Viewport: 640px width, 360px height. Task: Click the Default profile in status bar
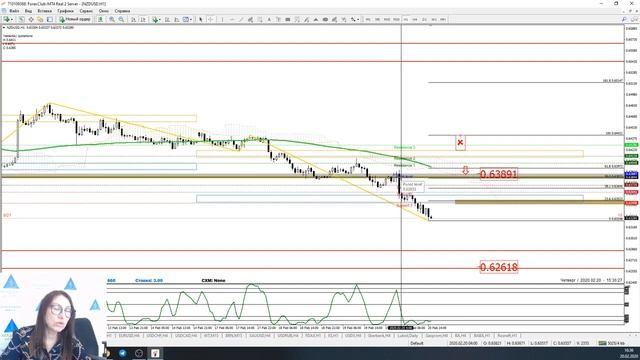(x=417, y=343)
